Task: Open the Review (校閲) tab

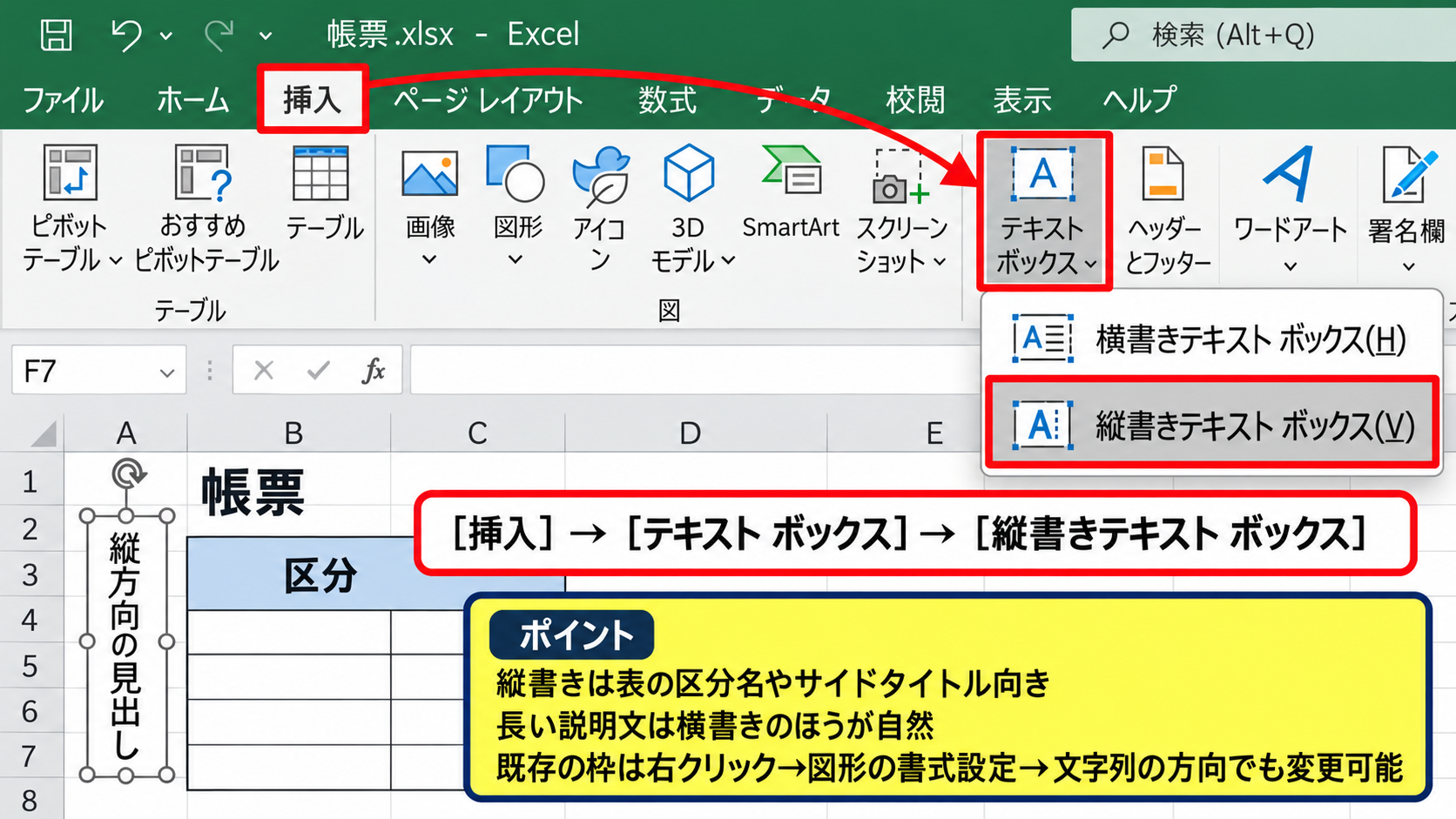Action: 915,100
